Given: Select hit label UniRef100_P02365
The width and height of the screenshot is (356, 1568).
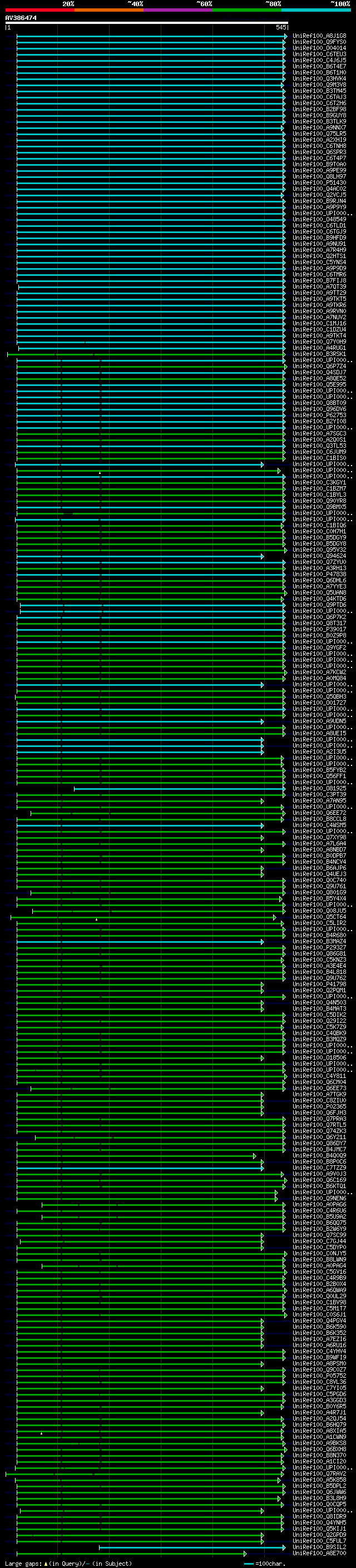Looking at the screenshot, I should (x=319, y=1106).
